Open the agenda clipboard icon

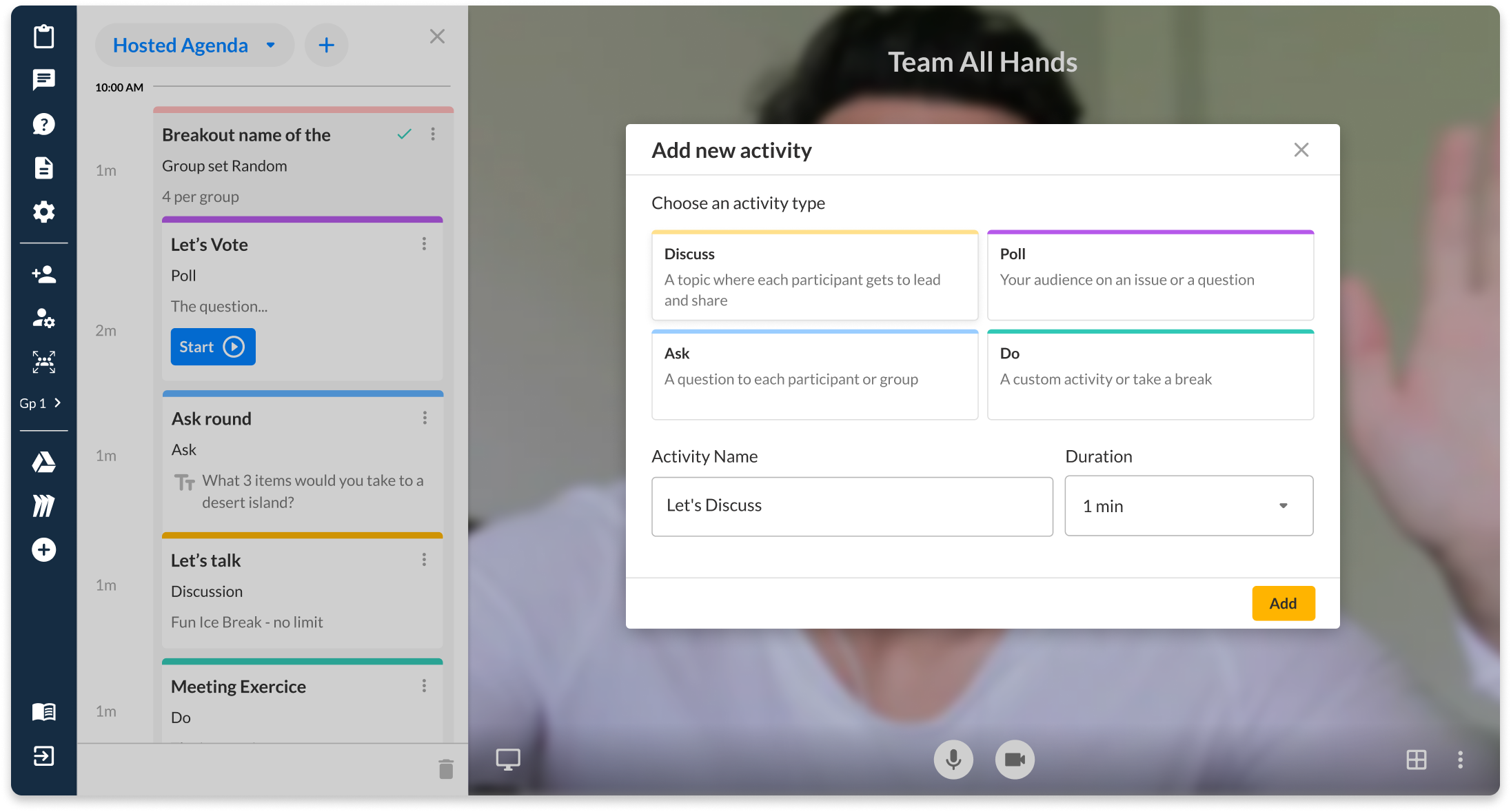point(43,37)
